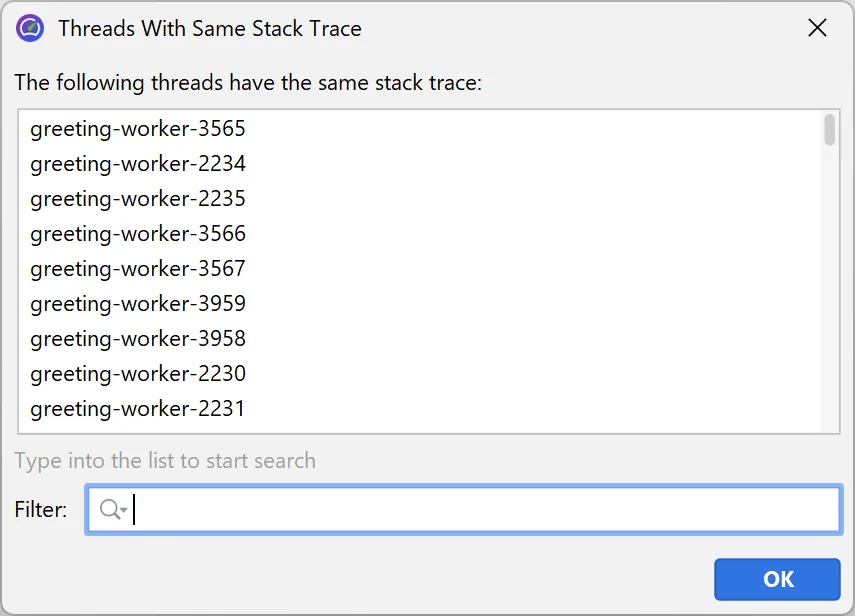Focus the Filter text input field
Image resolution: width=855 pixels, height=616 pixels.
pos(480,510)
